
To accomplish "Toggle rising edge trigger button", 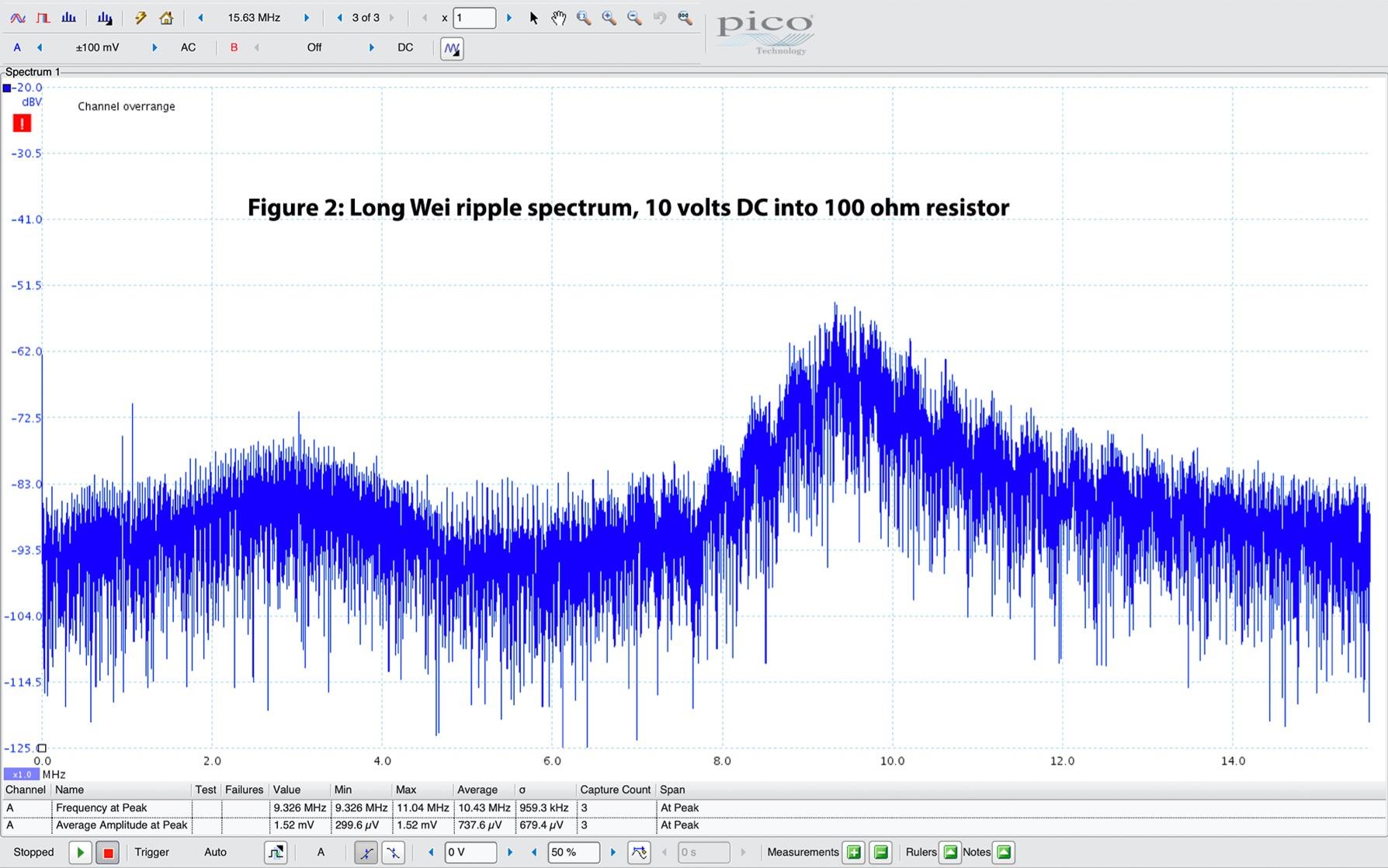I will click(366, 852).
